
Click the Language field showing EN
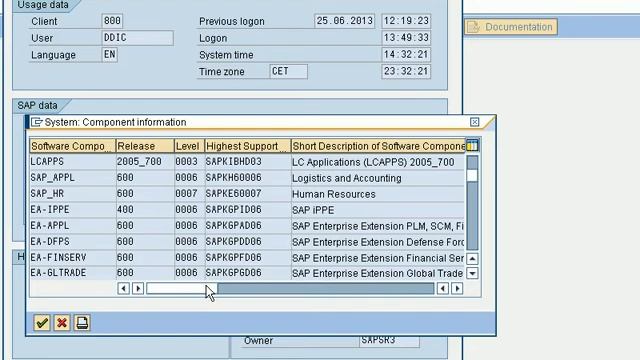pyautogui.click(x=109, y=54)
